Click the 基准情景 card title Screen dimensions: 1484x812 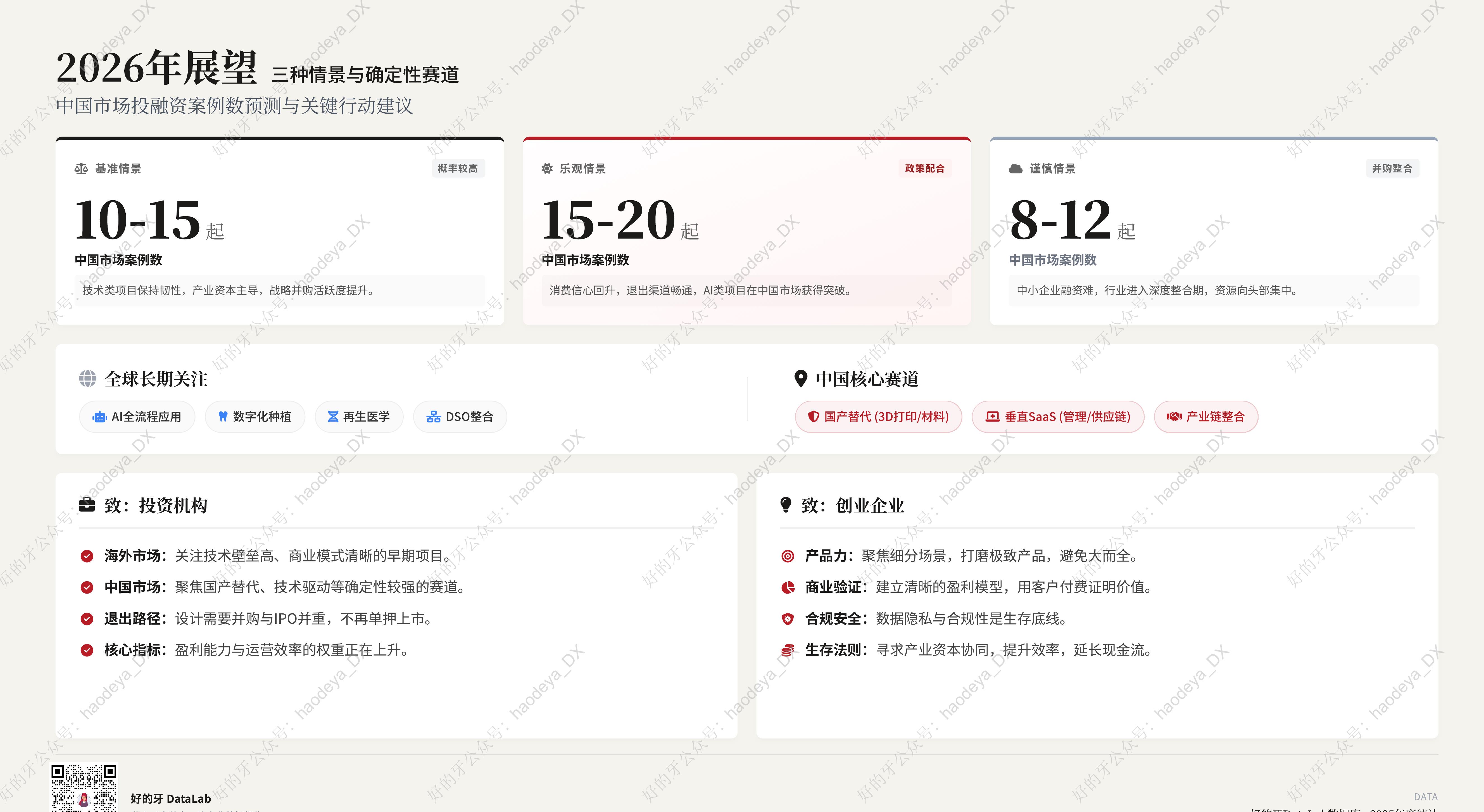tap(118, 169)
